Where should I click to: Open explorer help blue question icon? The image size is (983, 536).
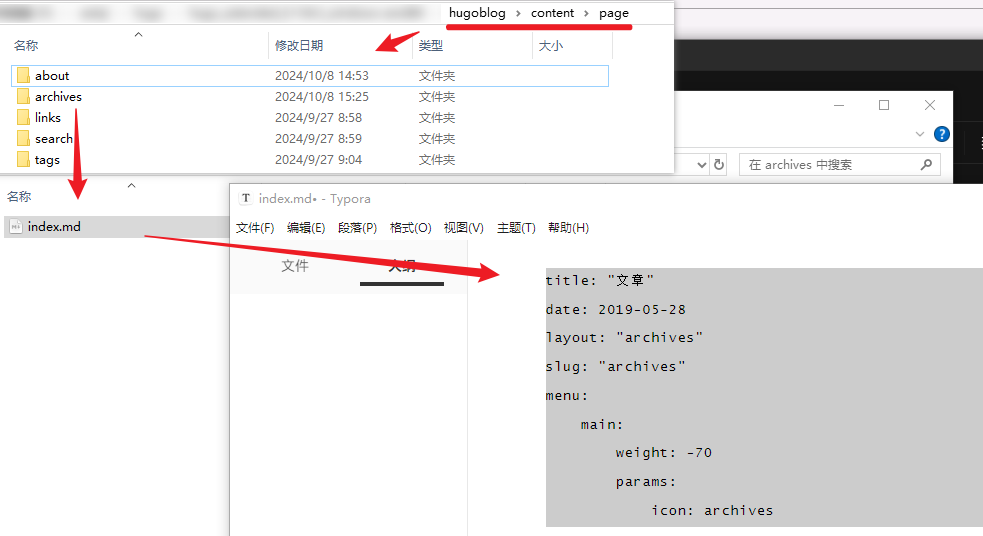pos(942,134)
